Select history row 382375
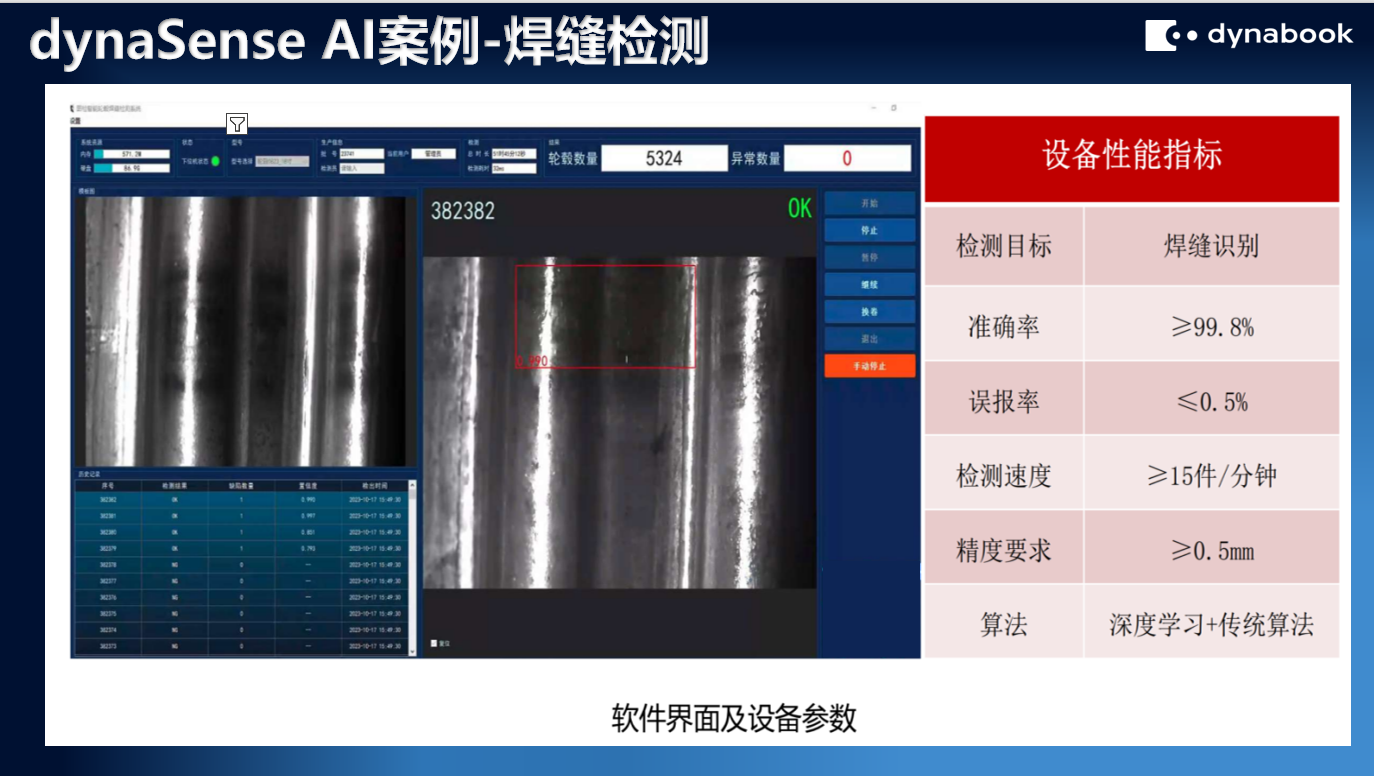1374x776 pixels. coord(241,614)
